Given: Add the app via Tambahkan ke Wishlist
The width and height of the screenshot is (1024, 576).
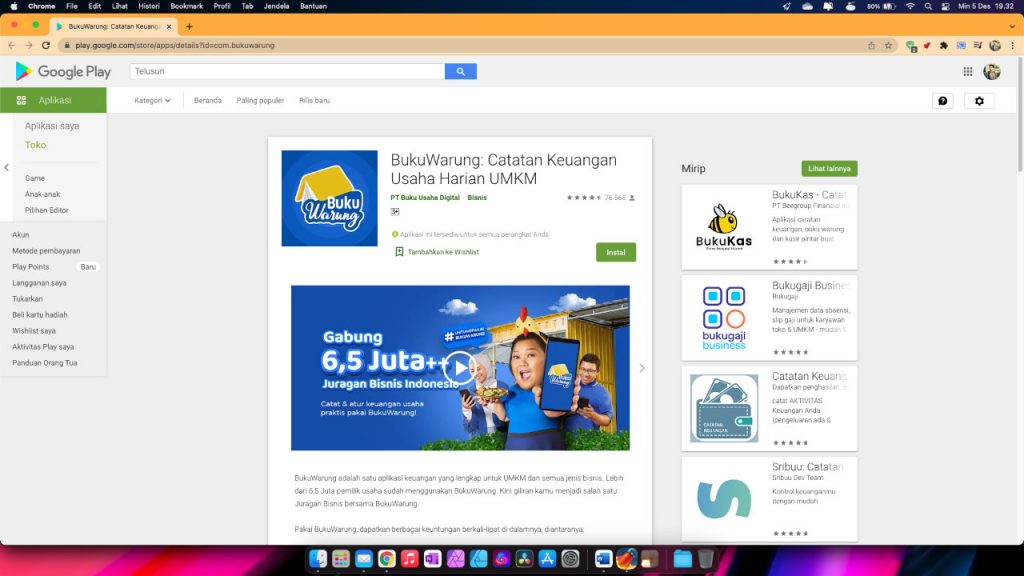Looking at the screenshot, I should (x=437, y=252).
